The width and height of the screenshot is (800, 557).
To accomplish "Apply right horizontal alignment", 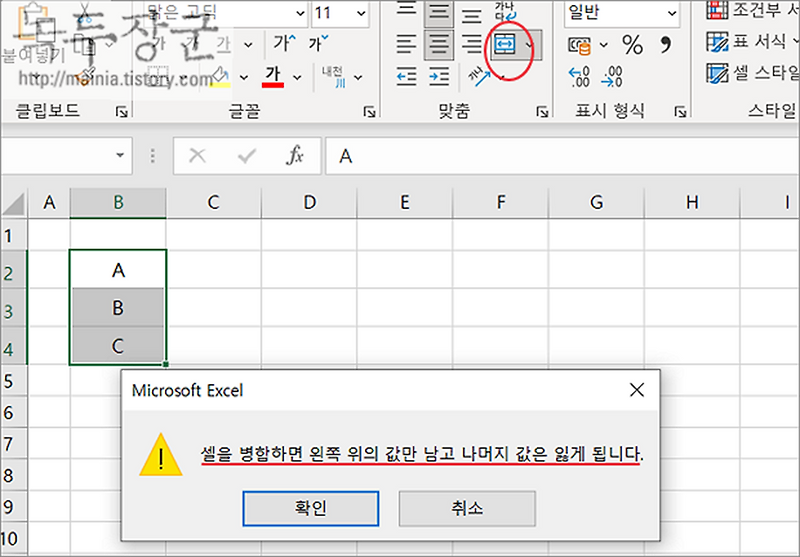I will (471, 44).
